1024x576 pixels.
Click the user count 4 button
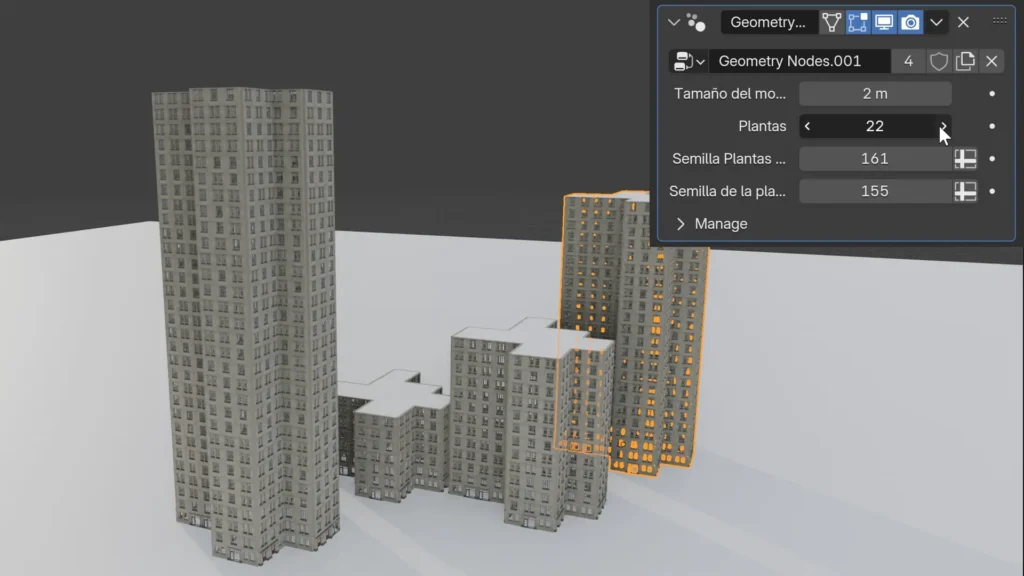[908, 61]
